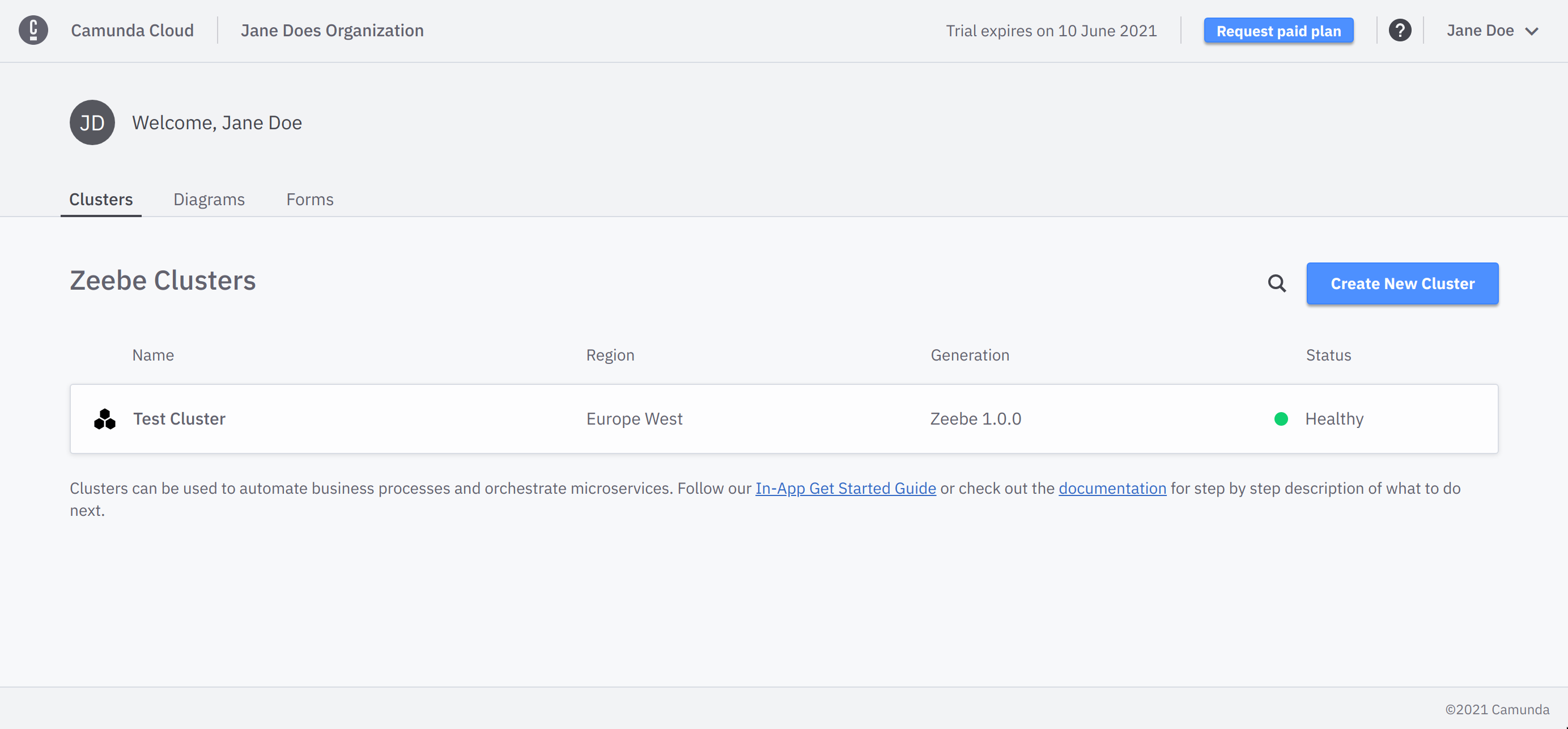The height and width of the screenshot is (729, 1568).
Task: Open the help question mark icon
Action: (x=1399, y=31)
